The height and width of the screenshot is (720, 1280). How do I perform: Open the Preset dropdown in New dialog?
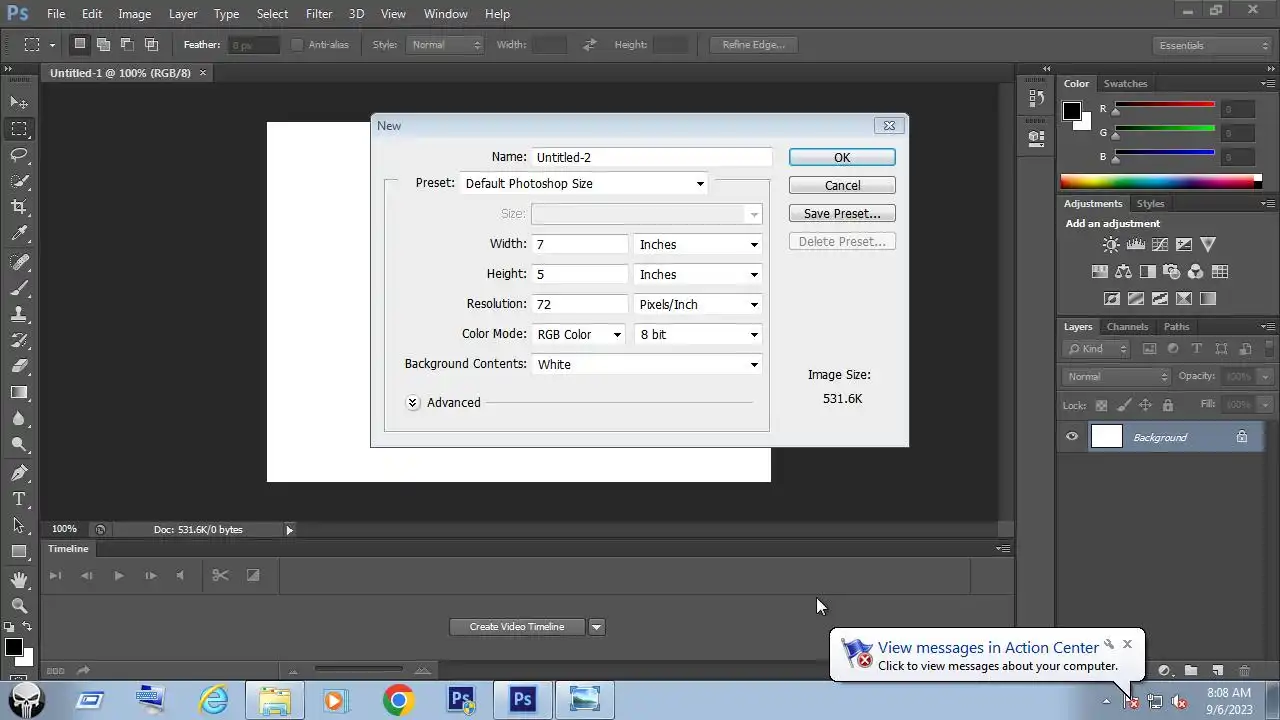[x=585, y=184]
